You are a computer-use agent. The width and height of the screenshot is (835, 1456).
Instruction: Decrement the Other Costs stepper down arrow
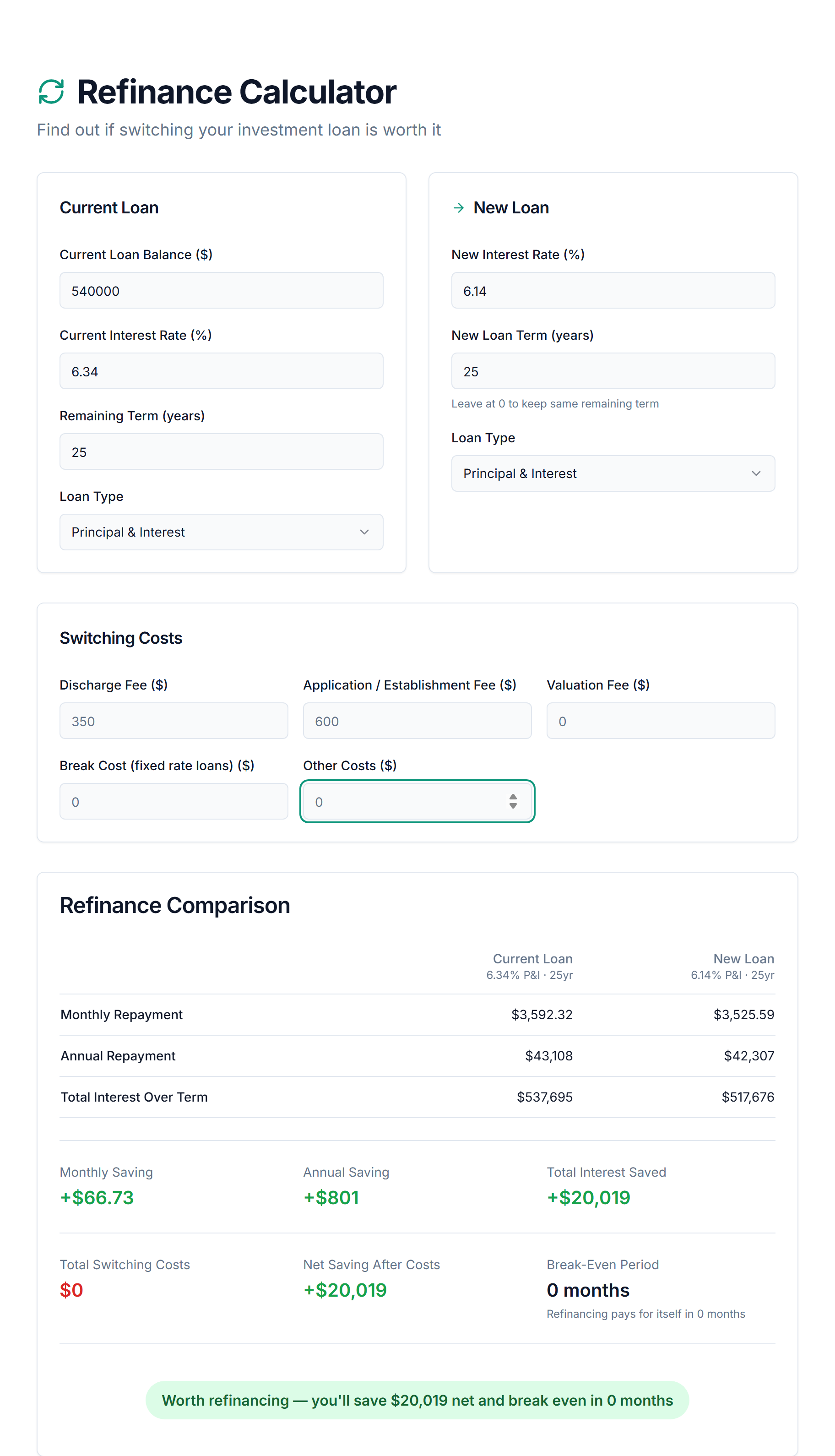513,806
